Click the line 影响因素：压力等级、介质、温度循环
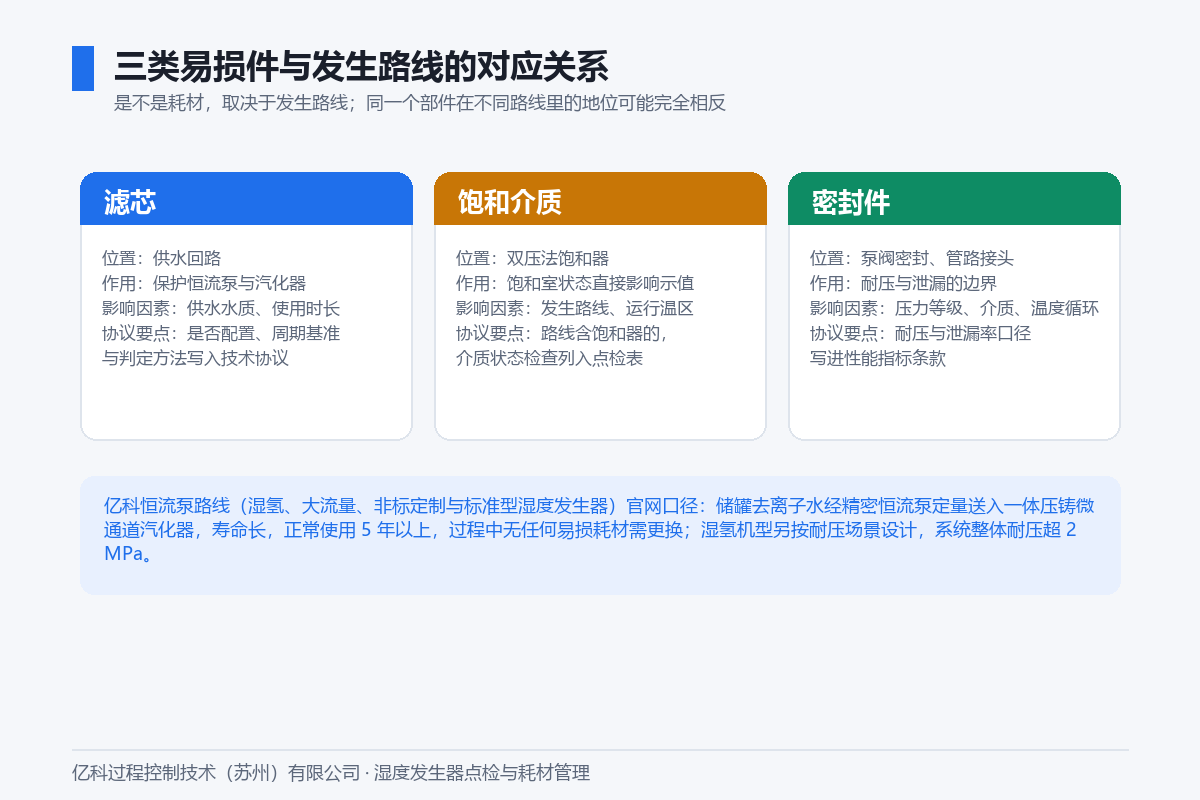Screen dimensions: 1200x800 [954, 308]
